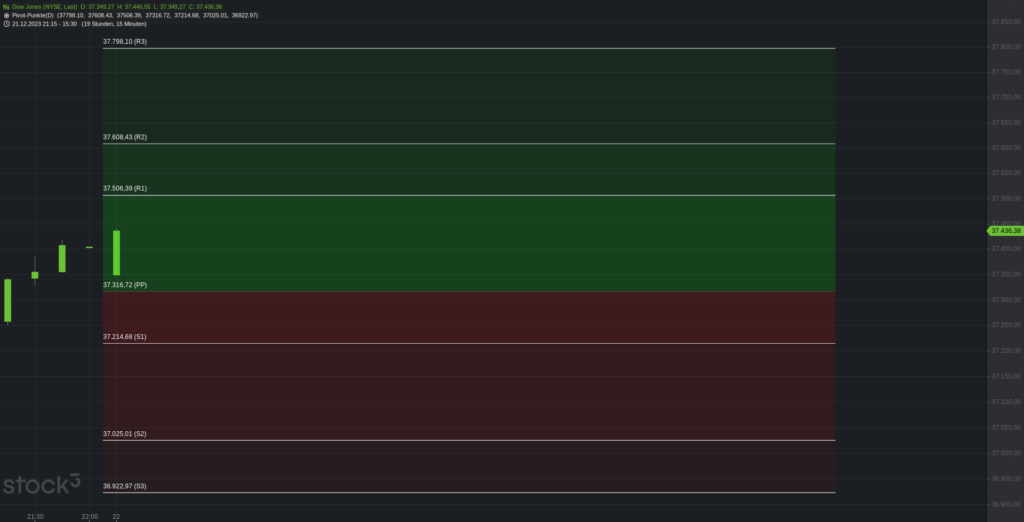Viewport: 1024px width, 522px height.
Task: Click the clock icon beside the date range
Action: pos(6,24)
